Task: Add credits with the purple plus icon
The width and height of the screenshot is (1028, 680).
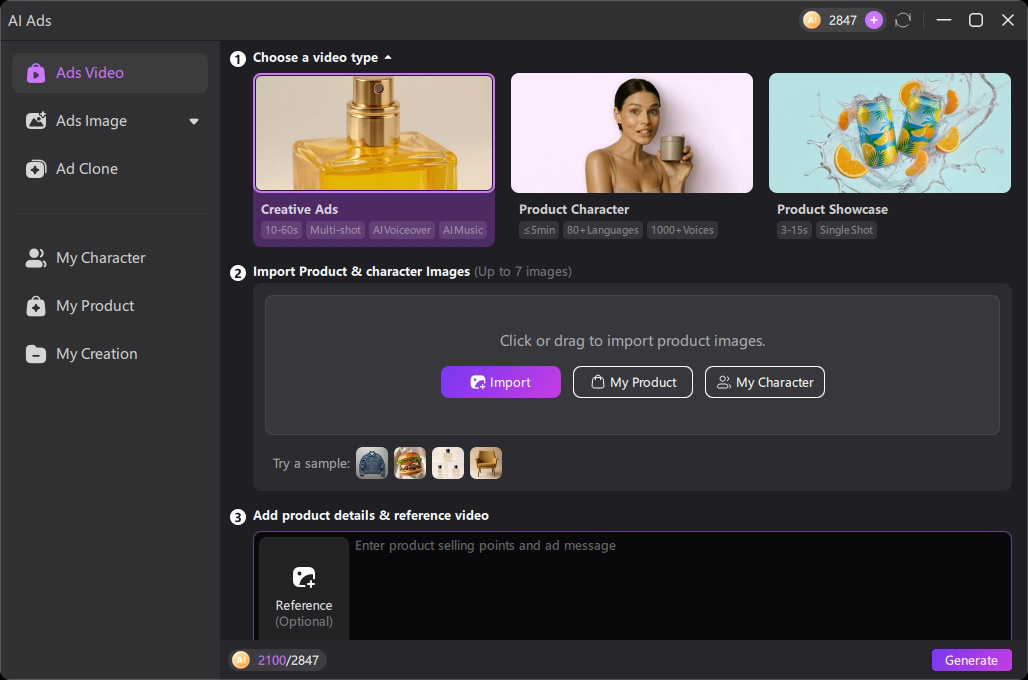Action: (x=873, y=20)
